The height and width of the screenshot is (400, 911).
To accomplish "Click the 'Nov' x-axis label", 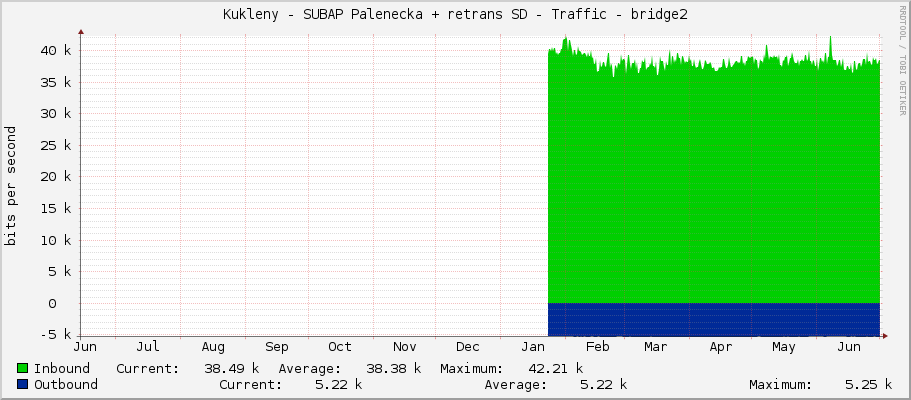I will coord(404,347).
